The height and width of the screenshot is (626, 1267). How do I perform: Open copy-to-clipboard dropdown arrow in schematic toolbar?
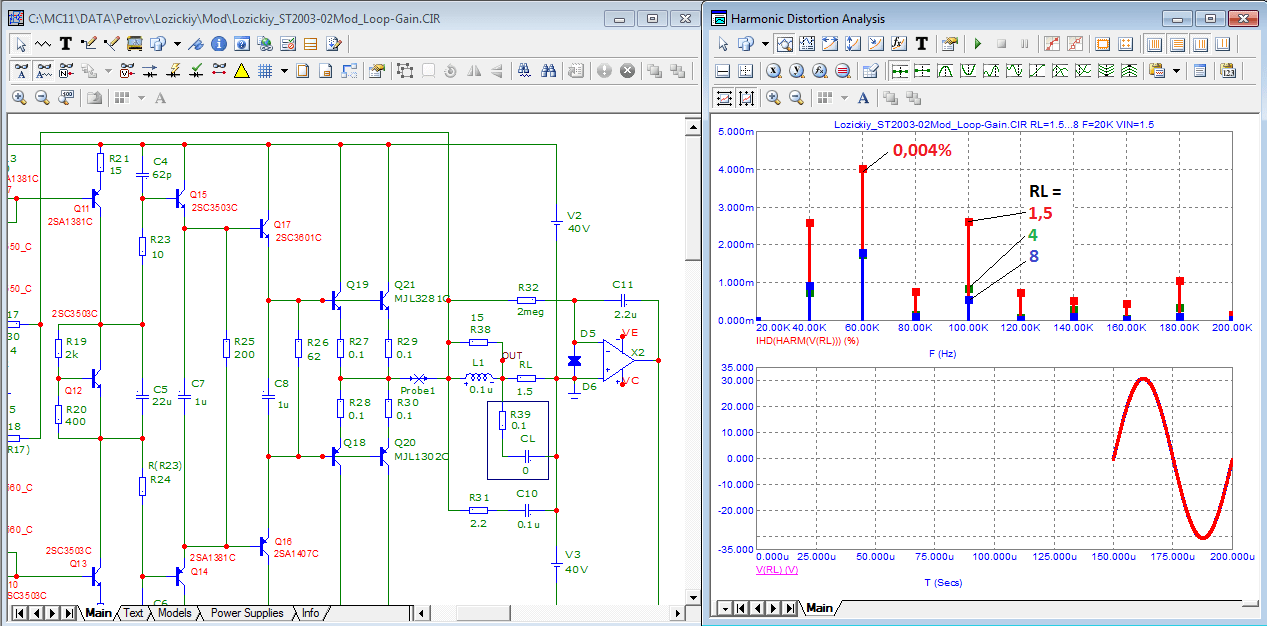coord(177,44)
